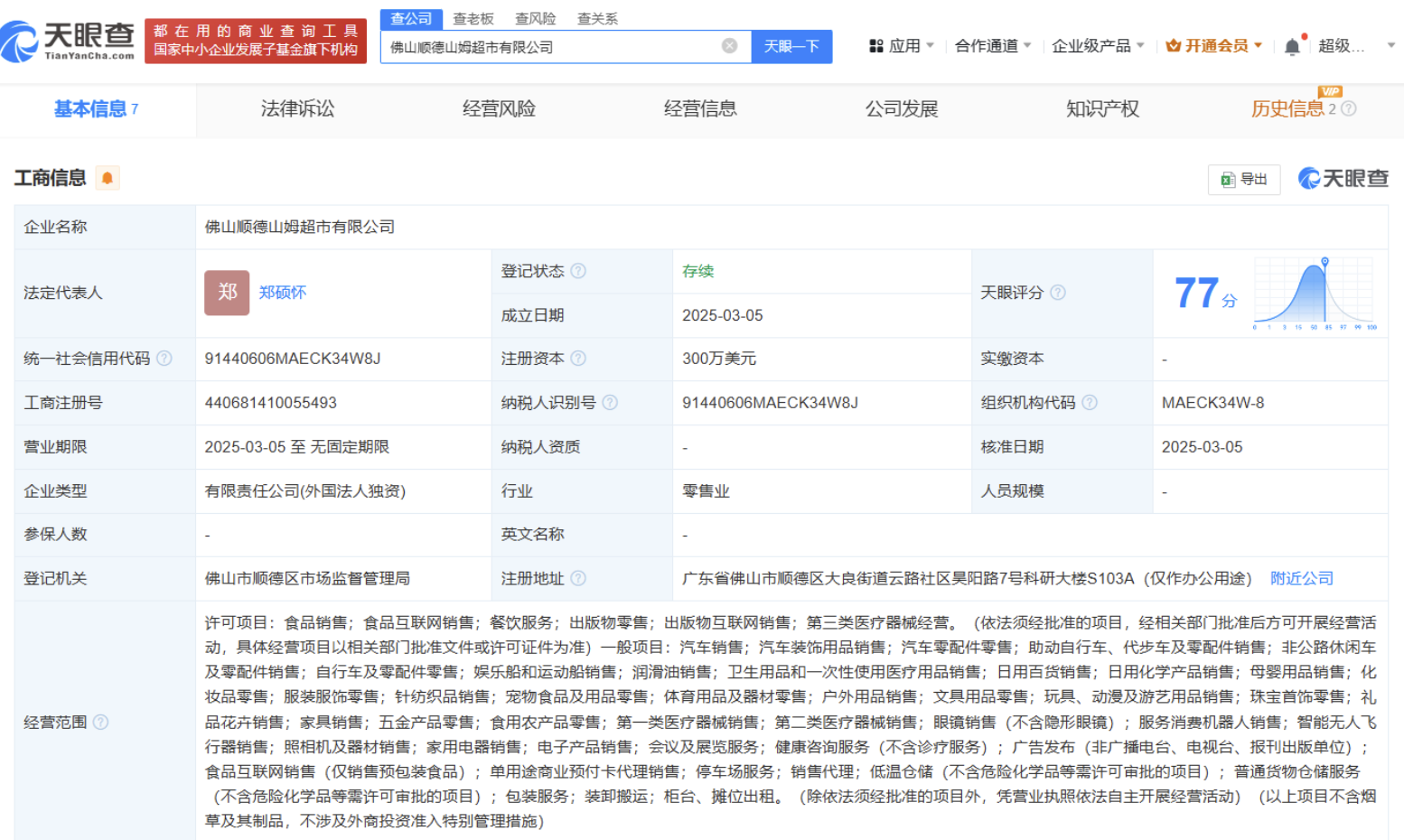
Task: Expand the 应用 dropdown menu
Action: pos(901,46)
